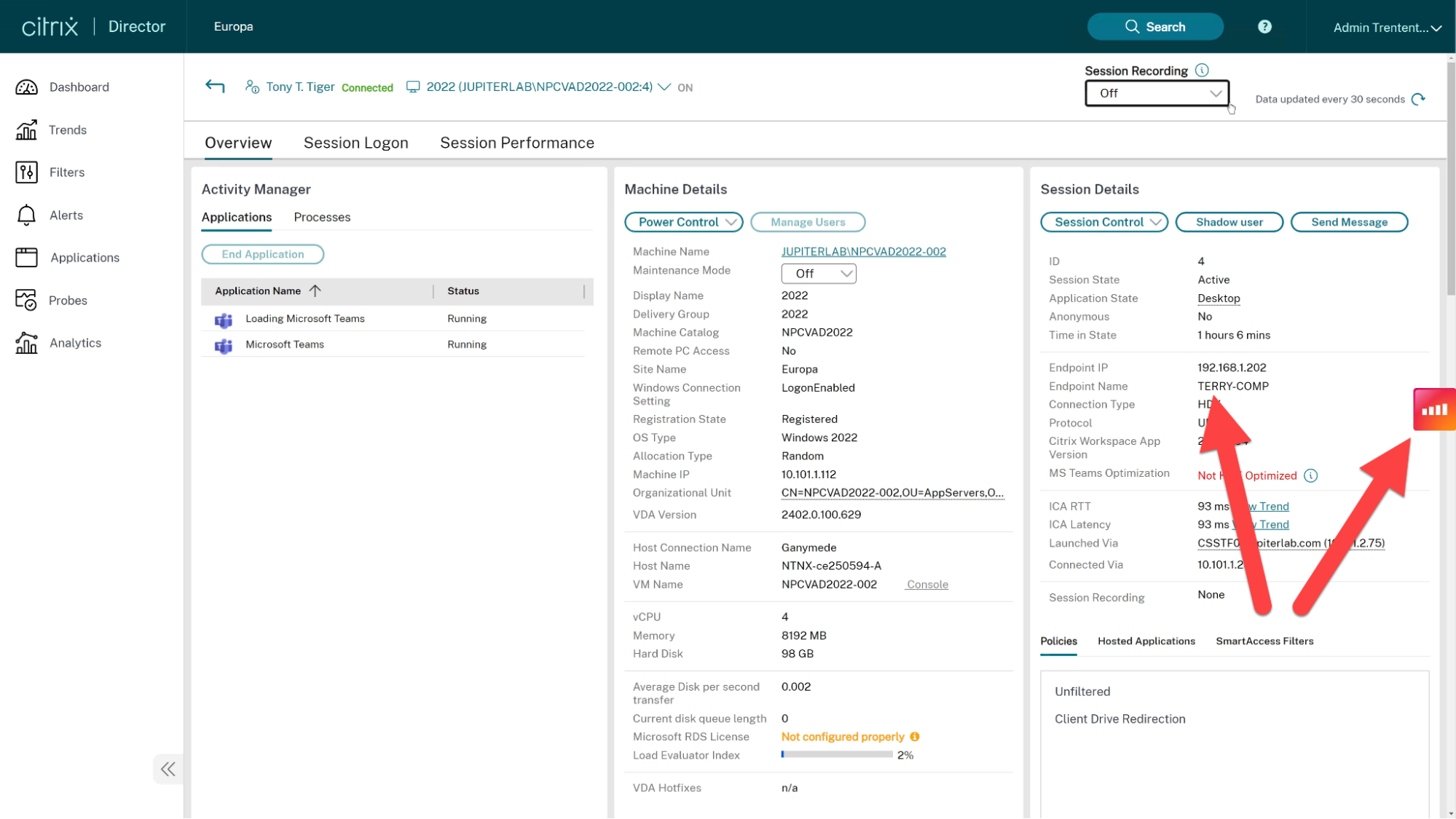The height and width of the screenshot is (819, 1456).
Task: Open the Admin Trentent account menu
Action: (x=1387, y=28)
